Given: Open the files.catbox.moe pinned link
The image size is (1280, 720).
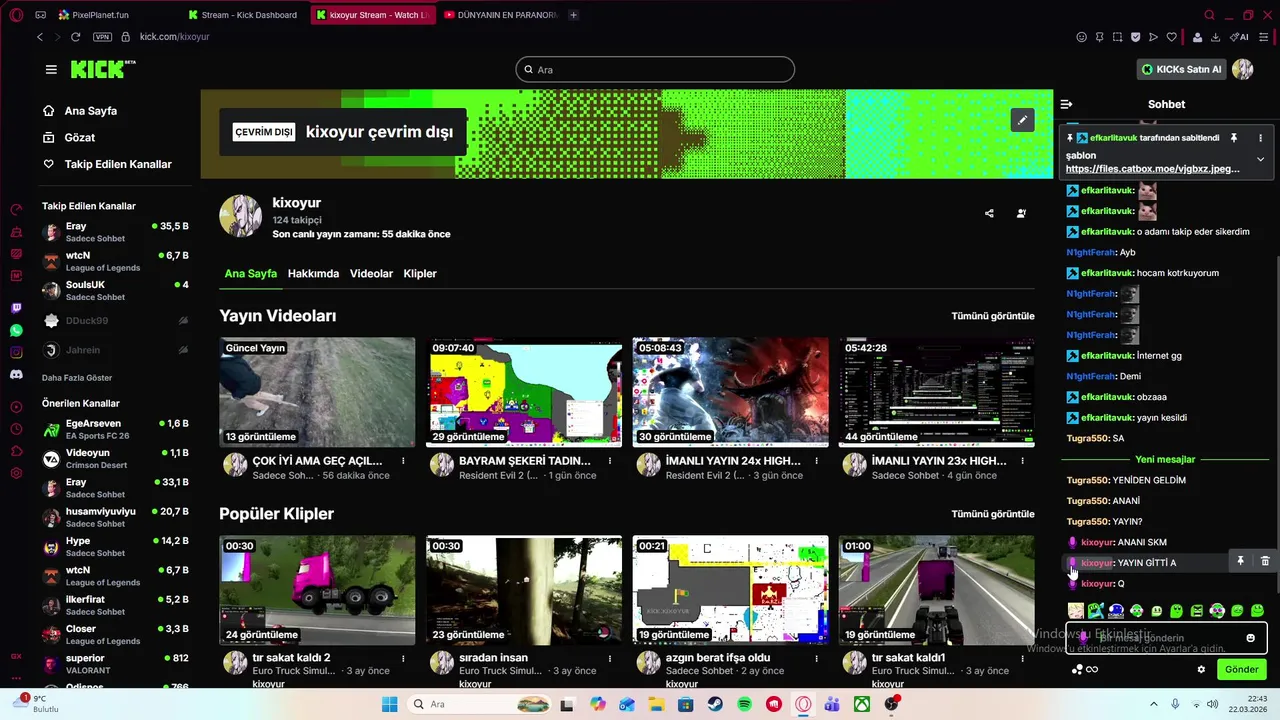Looking at the screenshot, I should click(1152, 169).
